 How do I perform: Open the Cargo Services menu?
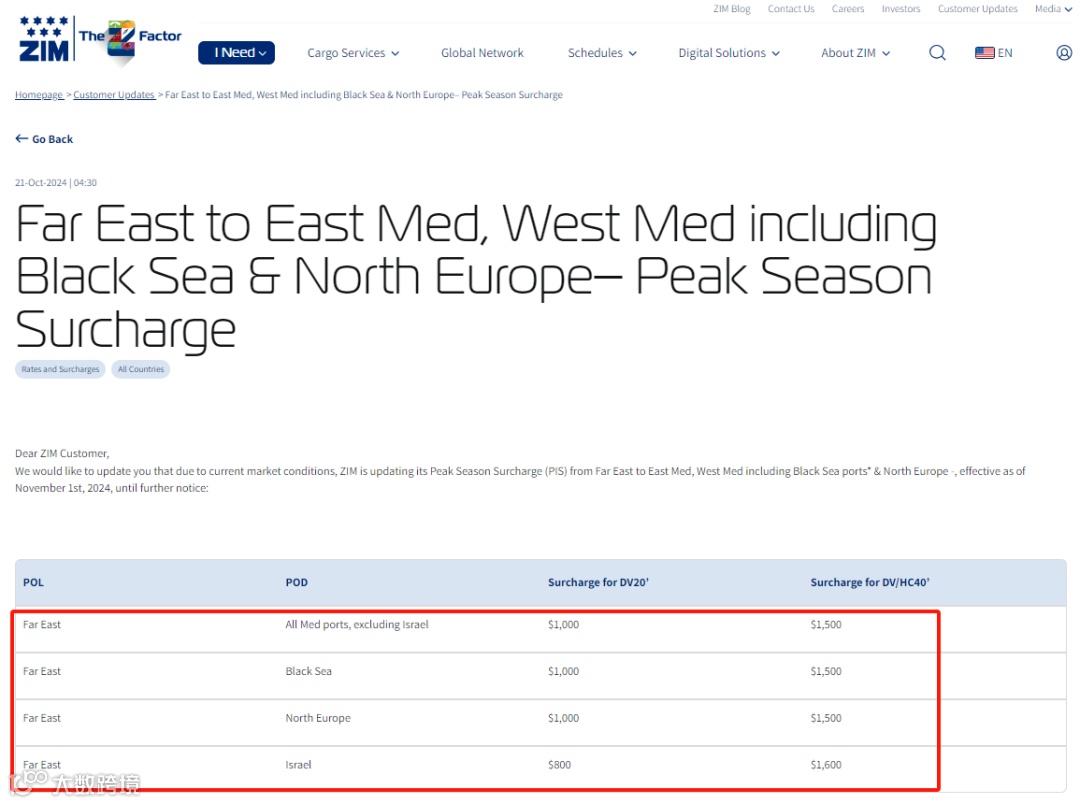(353, 53)
